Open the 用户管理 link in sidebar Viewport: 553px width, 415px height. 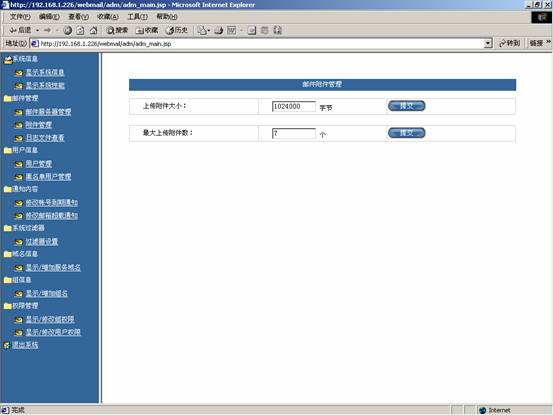pos(39,164)
